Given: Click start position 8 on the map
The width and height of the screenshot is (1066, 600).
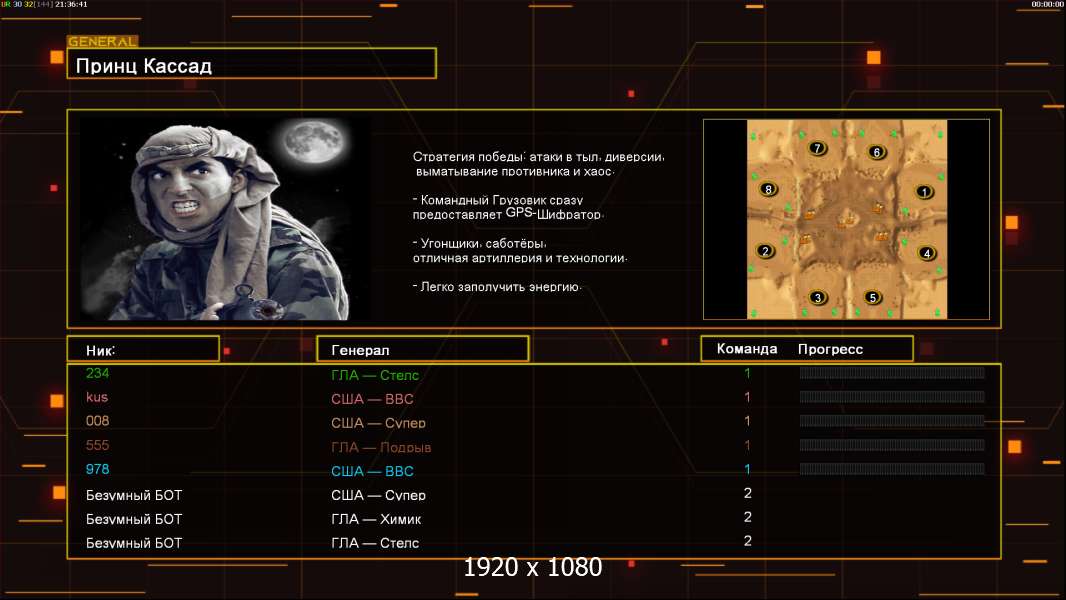Looking at the screenshot, I should click(768, 189).
